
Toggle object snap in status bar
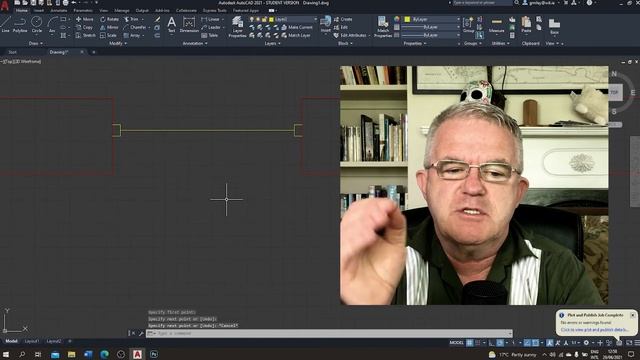point(535,343)
